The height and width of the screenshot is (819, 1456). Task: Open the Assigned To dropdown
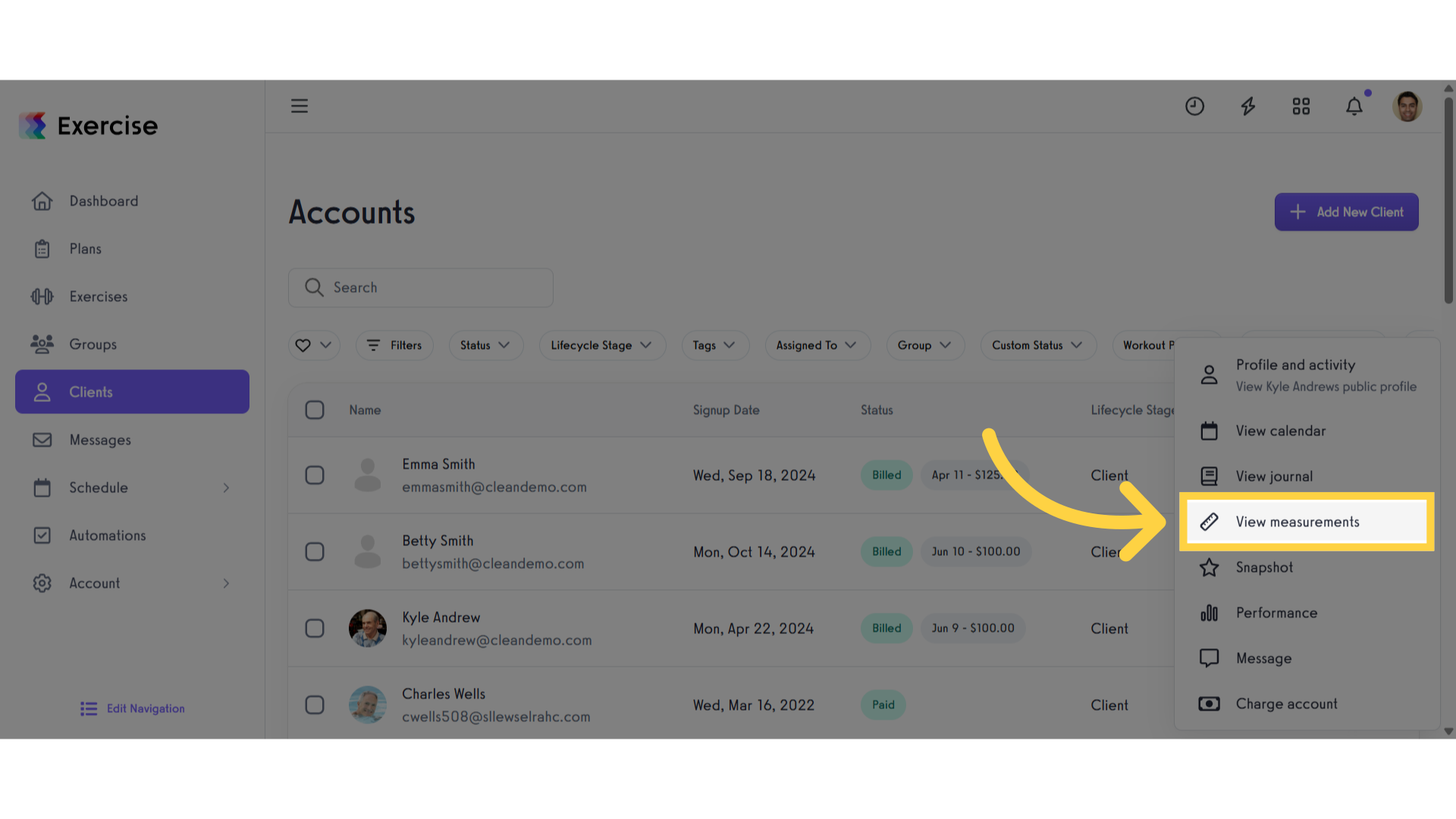click(817, 345)
